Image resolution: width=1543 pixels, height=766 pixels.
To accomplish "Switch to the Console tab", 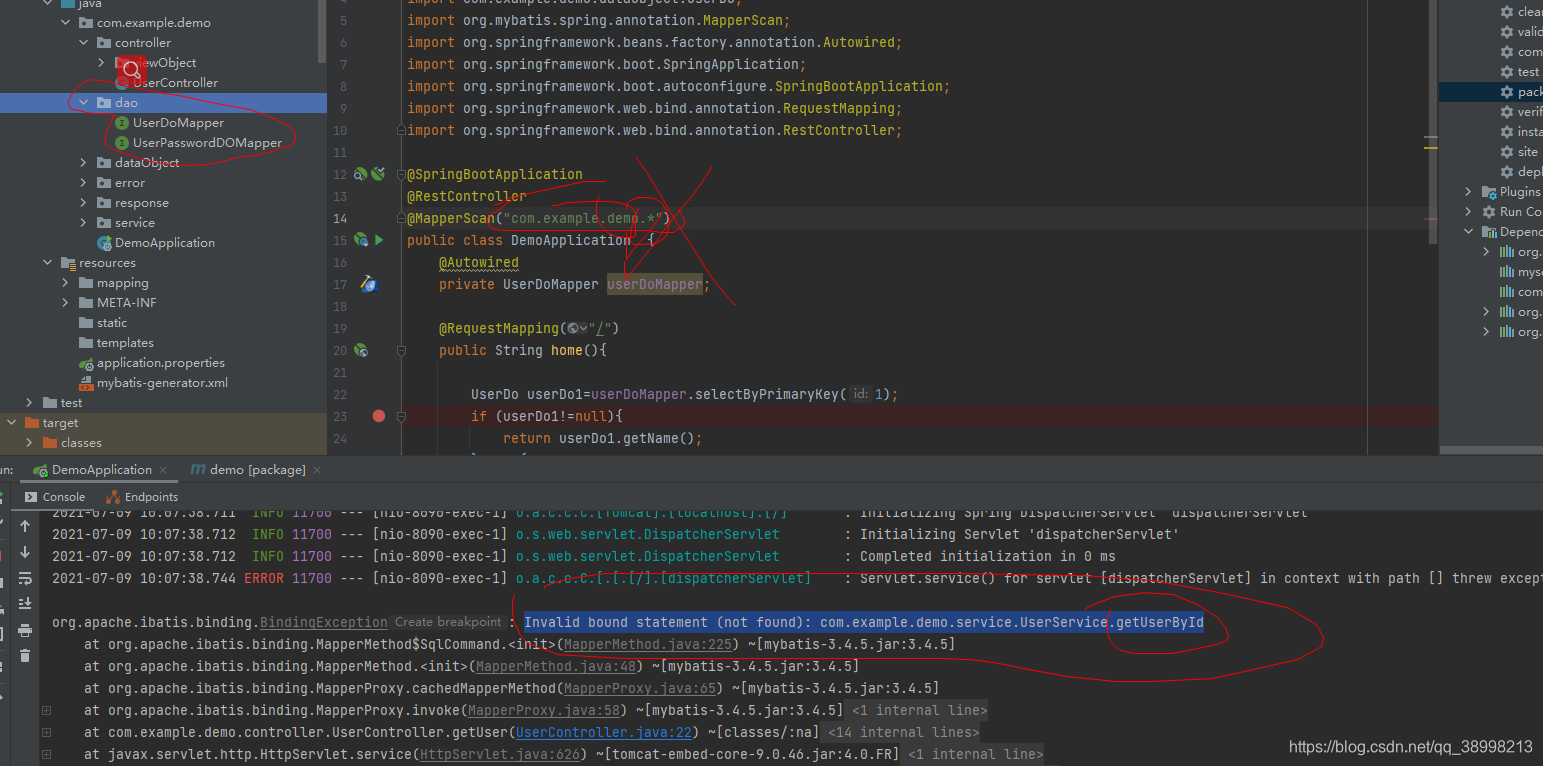I will [55, 497].
